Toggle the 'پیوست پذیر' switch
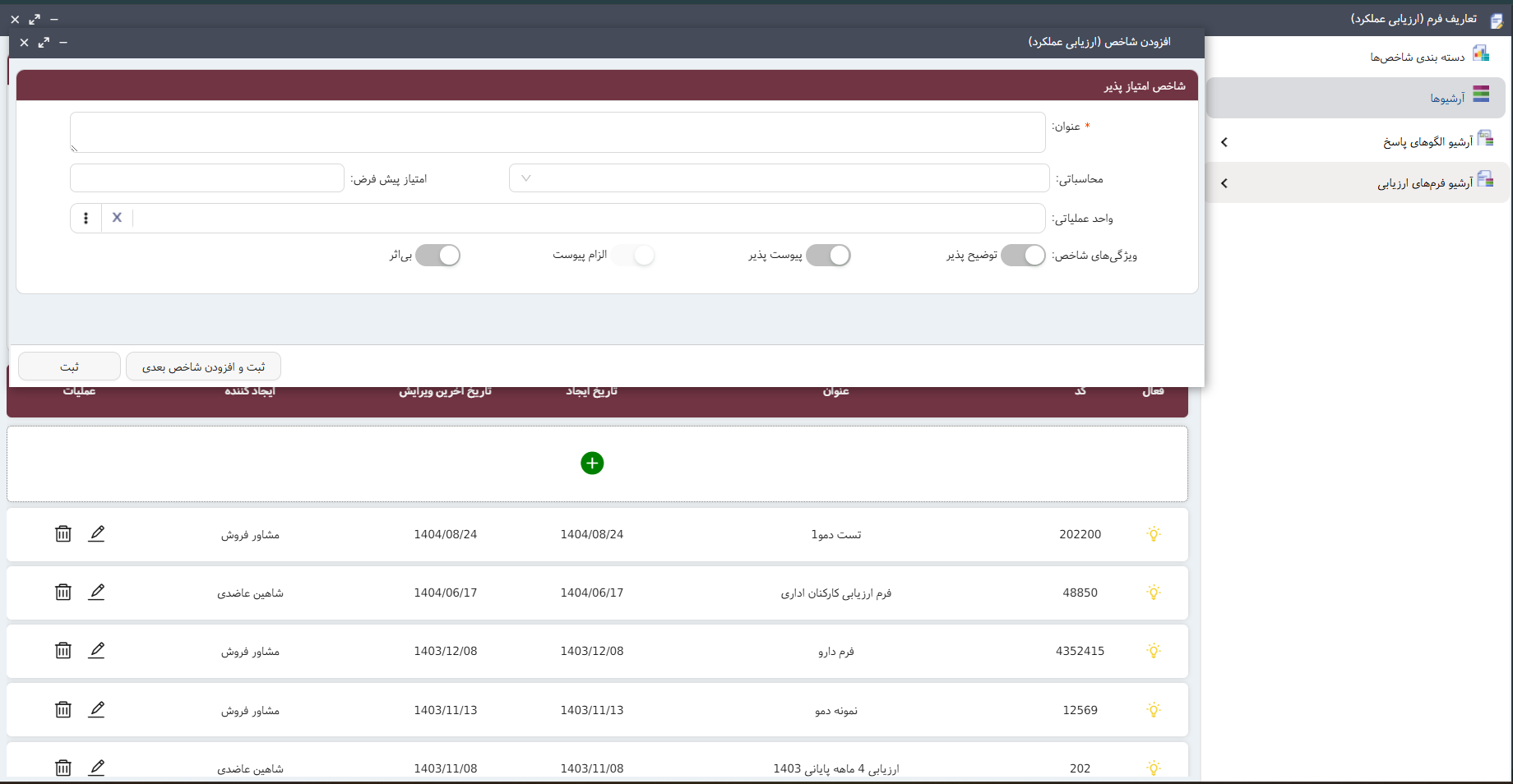Image resolution: width=1513 pixels, height=784 pixels. (828, 256)
